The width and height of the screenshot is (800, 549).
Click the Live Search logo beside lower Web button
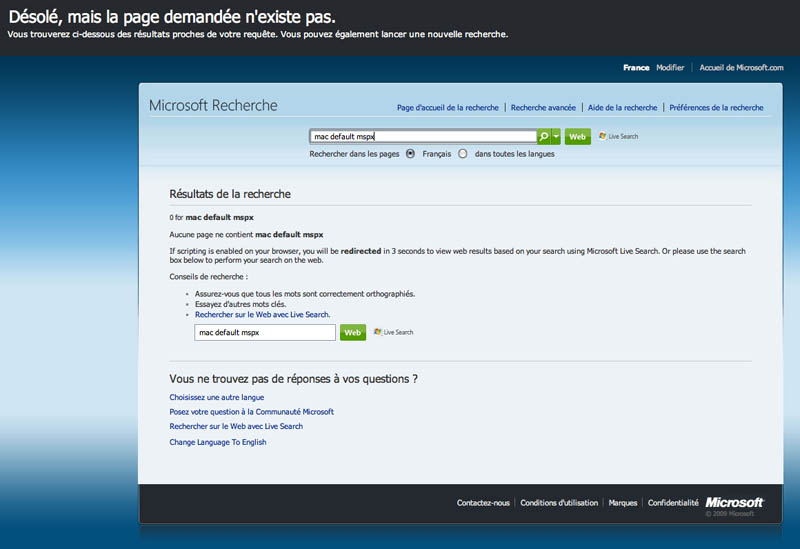click(x=393, y=332)
